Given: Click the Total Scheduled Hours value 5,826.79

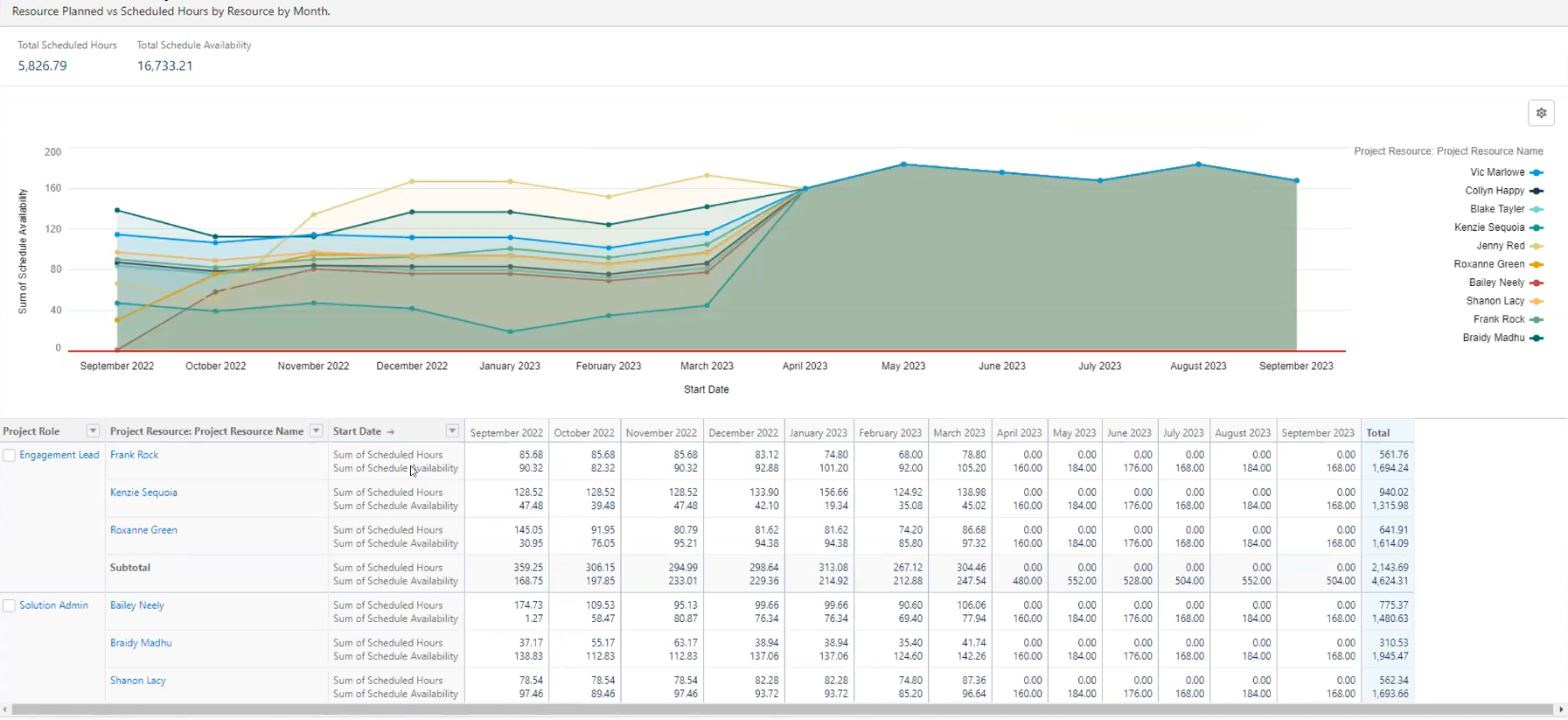Looking at the screenshot, I should (x=42, y=66).
